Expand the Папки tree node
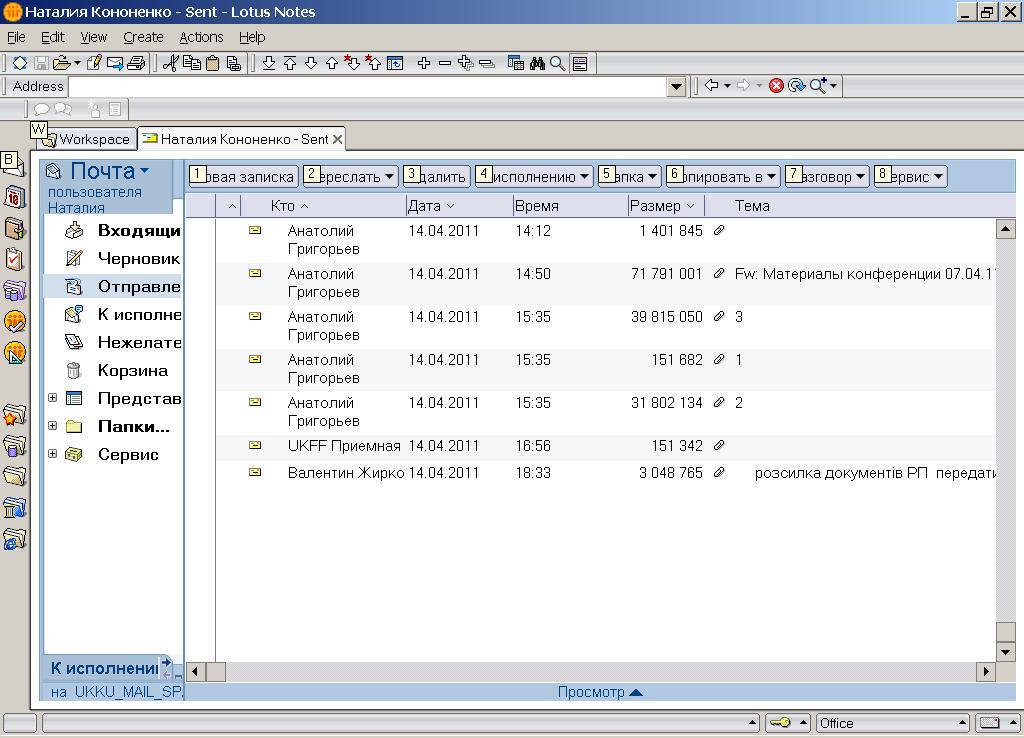 [53, 426]
